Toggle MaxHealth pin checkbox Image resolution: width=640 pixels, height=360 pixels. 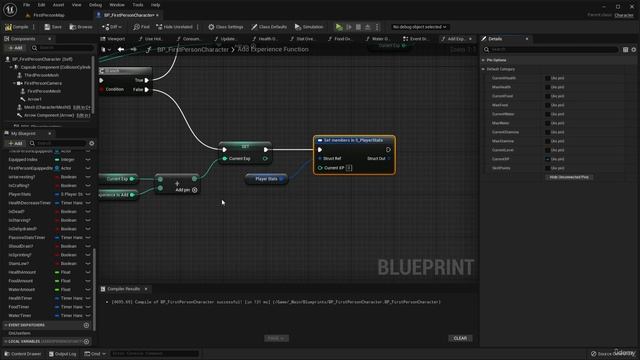(x=547, y=87)
